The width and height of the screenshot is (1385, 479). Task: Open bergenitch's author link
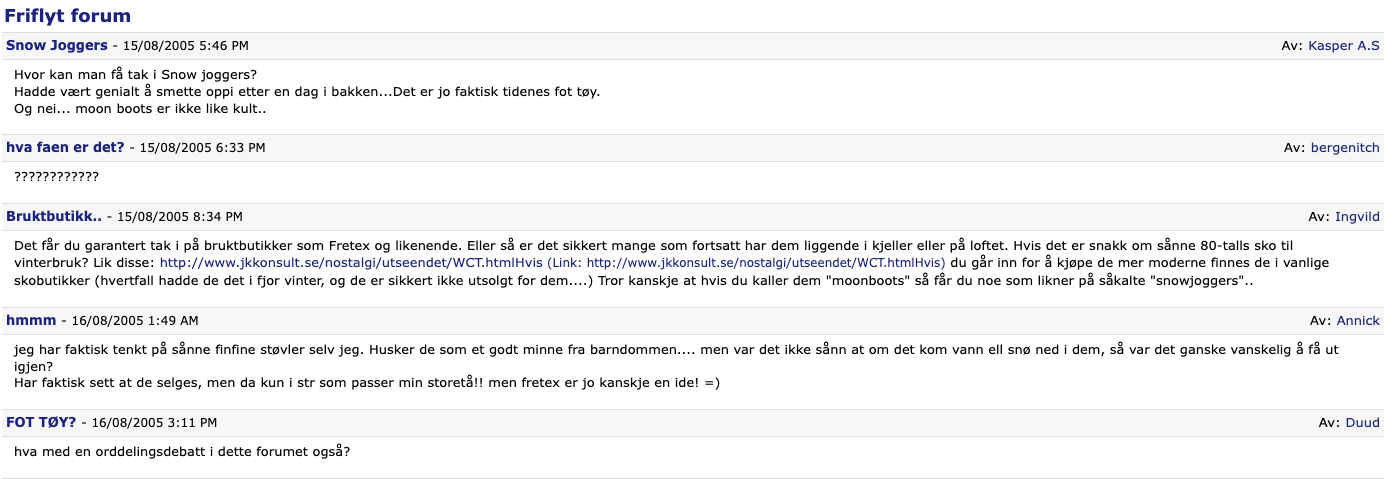(x=1344, y=147)
